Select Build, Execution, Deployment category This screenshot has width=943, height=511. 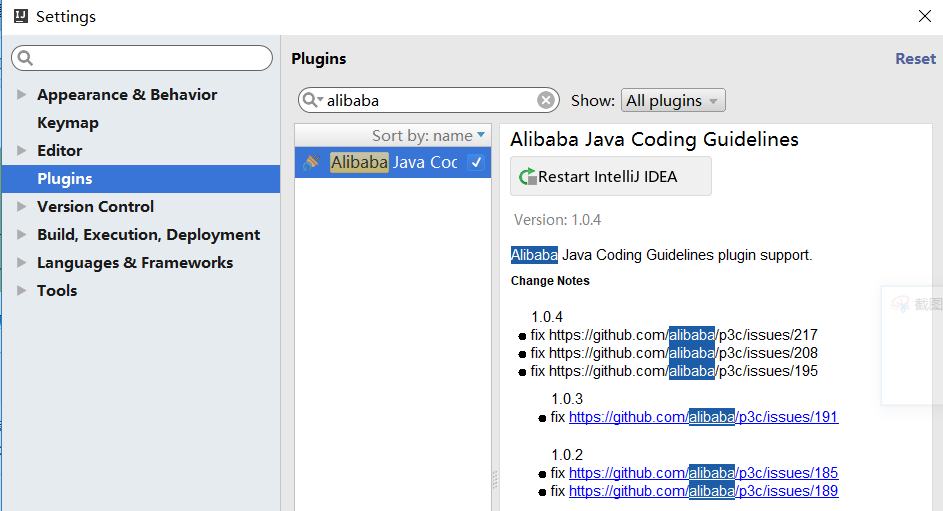click(149, 234)
